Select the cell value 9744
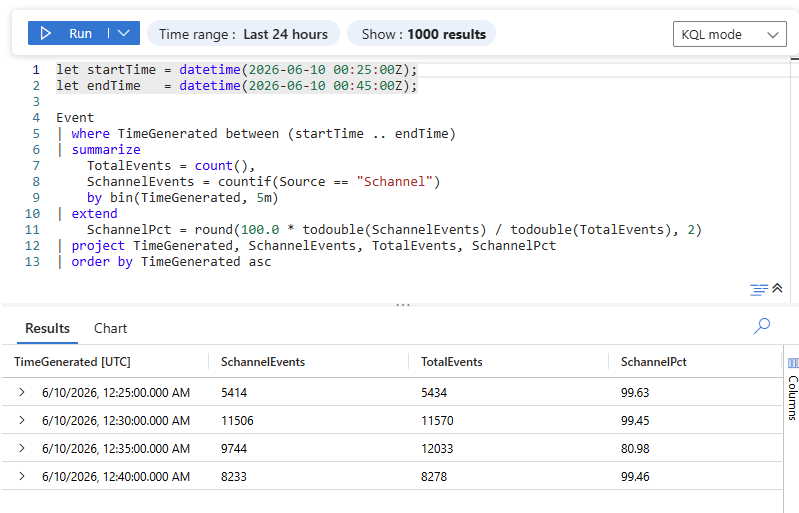799x513 pixels. point(234,449)
